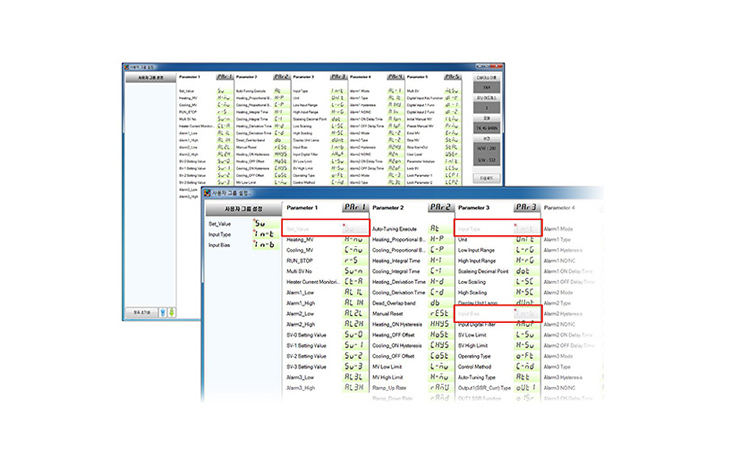Click the lowest button in back window's right panel
This screenshot has width=750, height=457.
tap(486, 178)
